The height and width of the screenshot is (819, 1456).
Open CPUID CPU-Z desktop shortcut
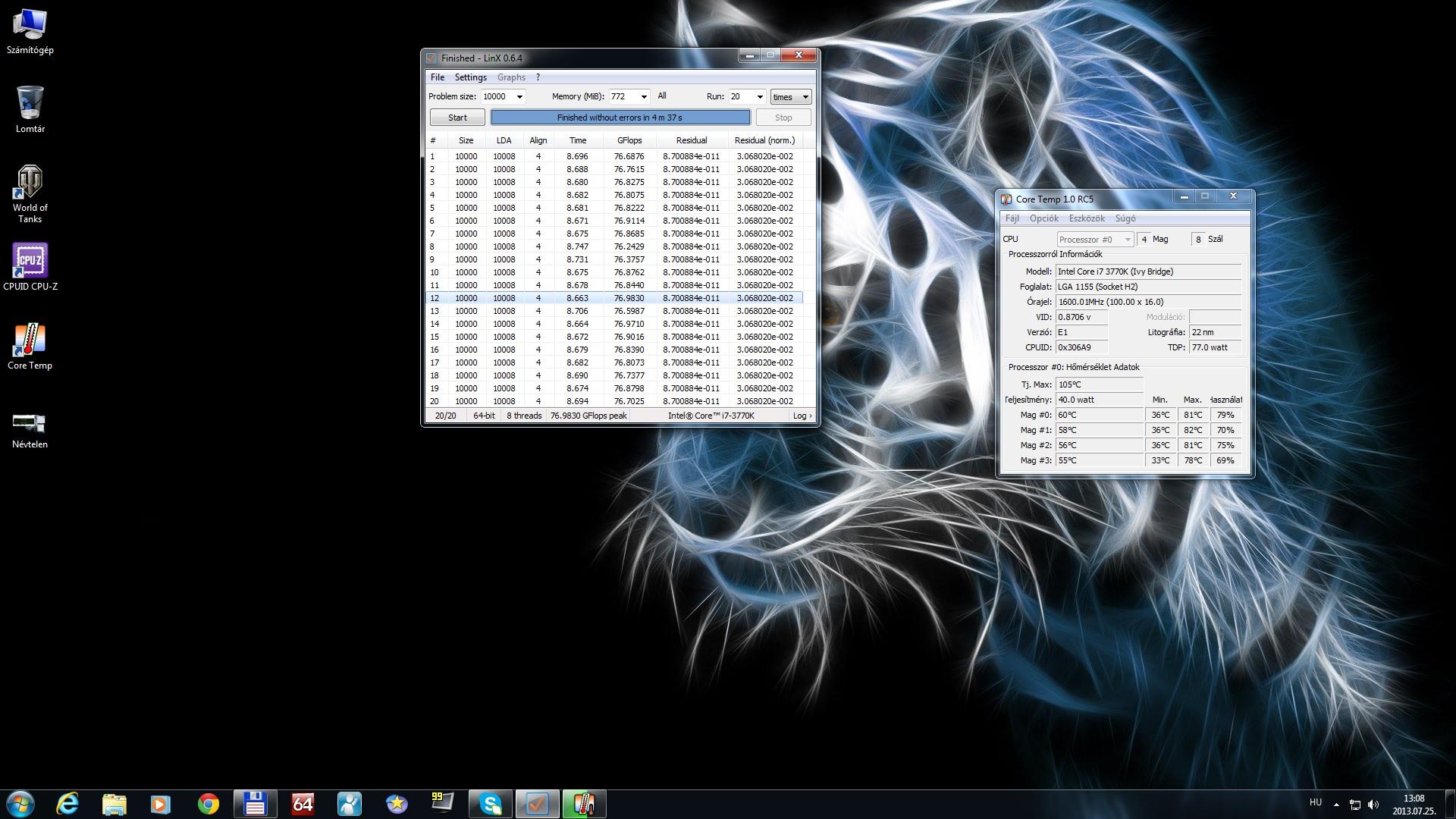pos(30,267)
